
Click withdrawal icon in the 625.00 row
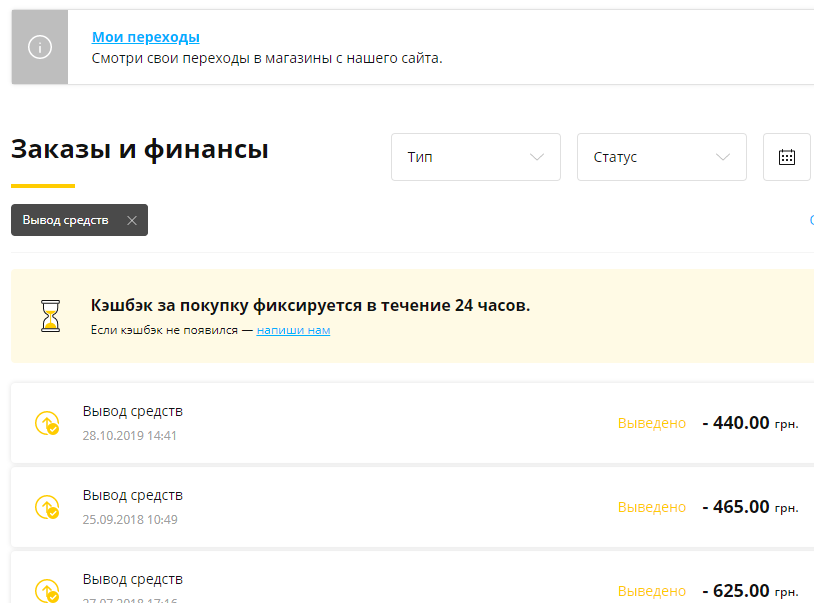point(46,590)
